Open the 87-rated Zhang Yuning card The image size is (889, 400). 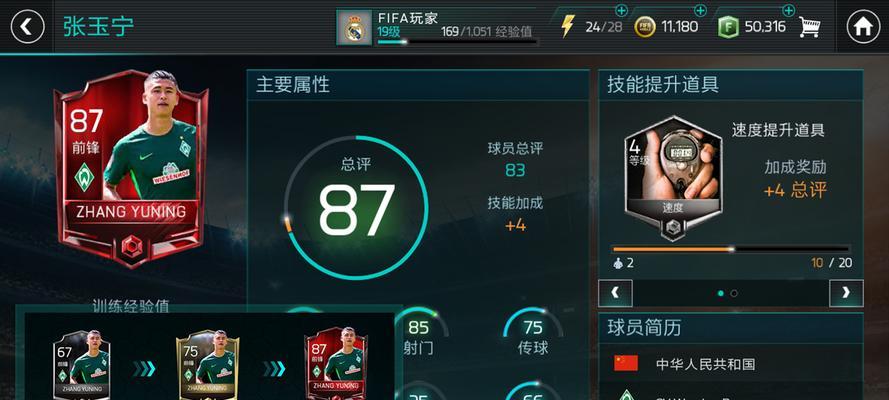coord(132,168)
